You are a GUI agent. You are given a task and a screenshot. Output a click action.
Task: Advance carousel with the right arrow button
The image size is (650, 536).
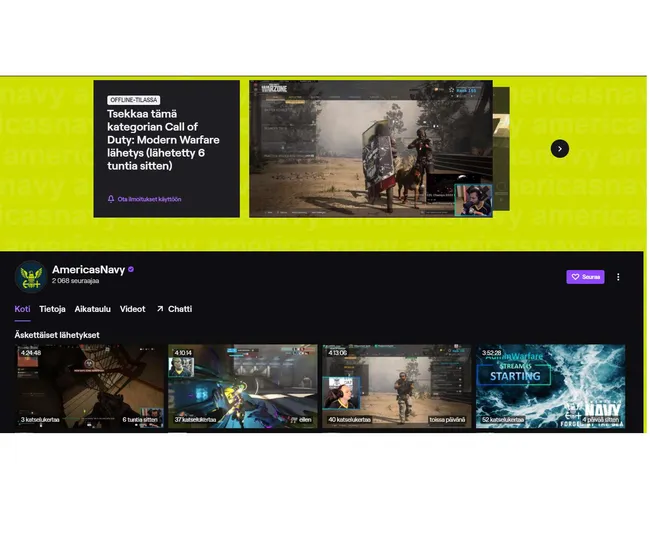pos(560,149)
